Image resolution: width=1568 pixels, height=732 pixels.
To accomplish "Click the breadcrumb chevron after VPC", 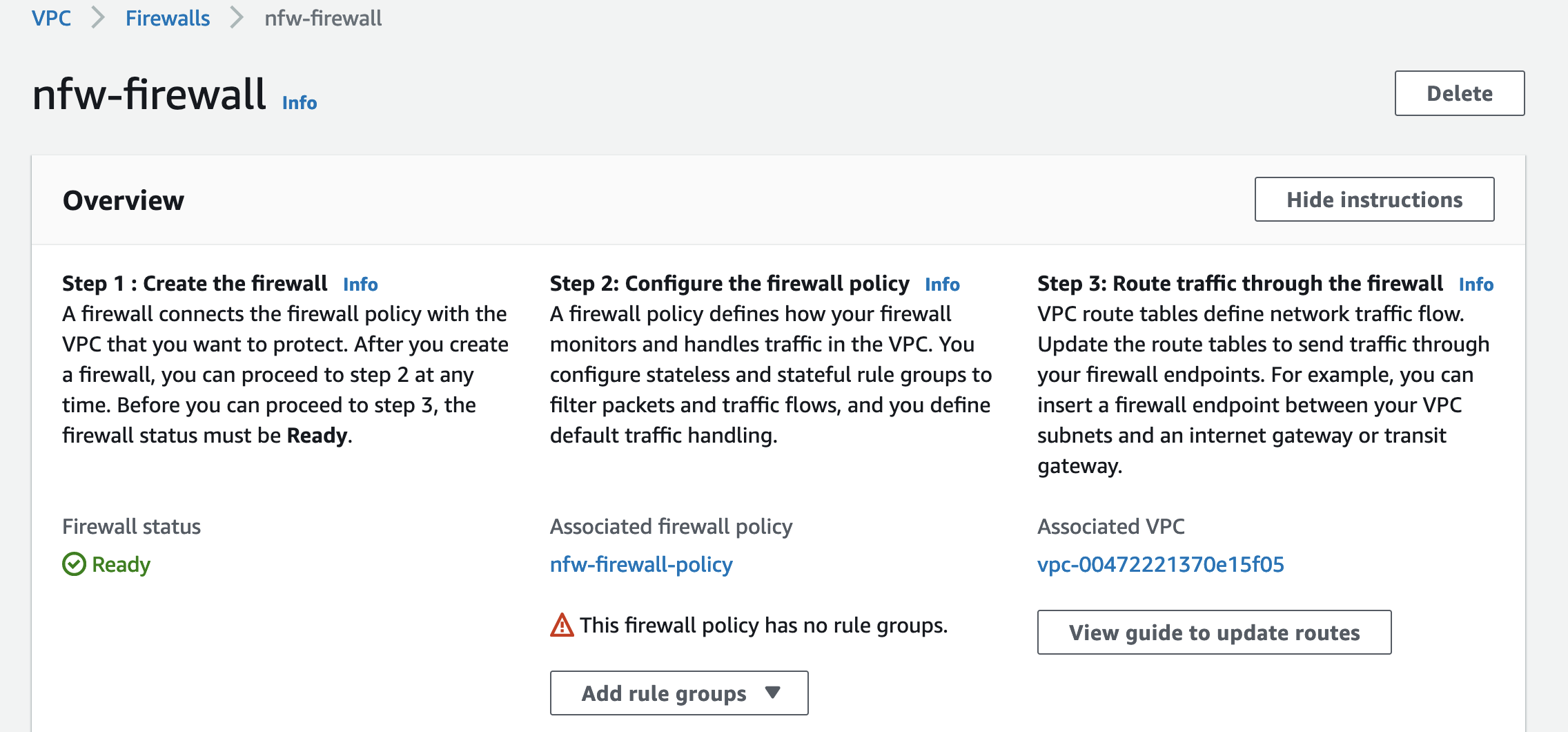I will (x=99, y=18).
